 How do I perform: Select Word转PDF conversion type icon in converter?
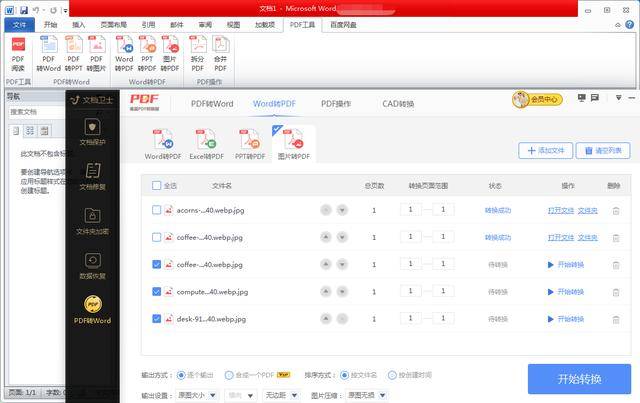tap(163, 144)
